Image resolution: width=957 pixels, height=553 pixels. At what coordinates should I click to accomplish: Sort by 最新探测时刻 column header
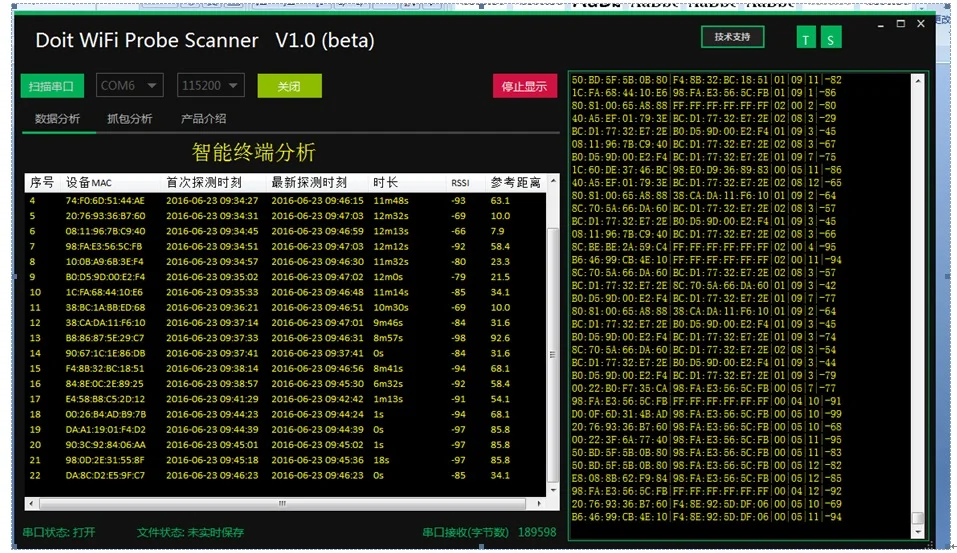coord(309,183)
